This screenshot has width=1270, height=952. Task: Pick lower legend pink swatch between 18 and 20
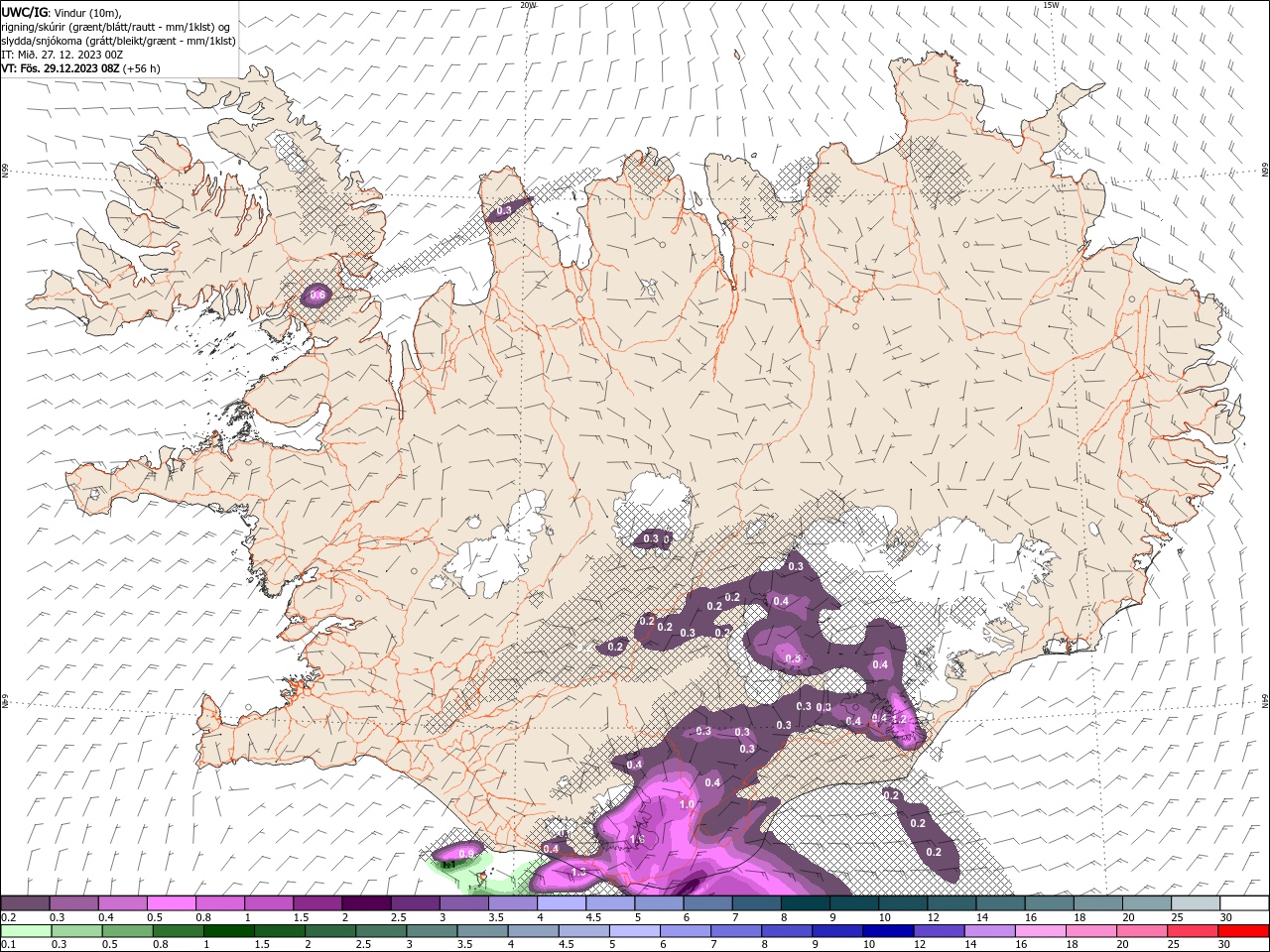1090,931
